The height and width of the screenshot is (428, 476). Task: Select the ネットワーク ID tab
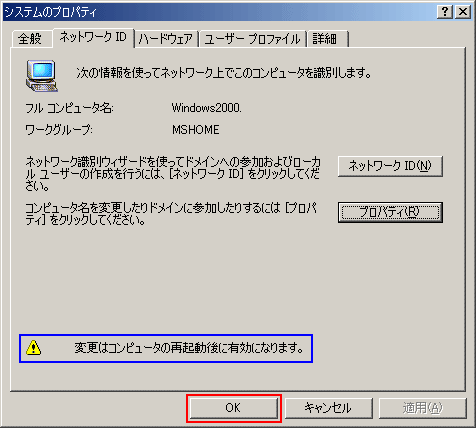click(93, 37)
